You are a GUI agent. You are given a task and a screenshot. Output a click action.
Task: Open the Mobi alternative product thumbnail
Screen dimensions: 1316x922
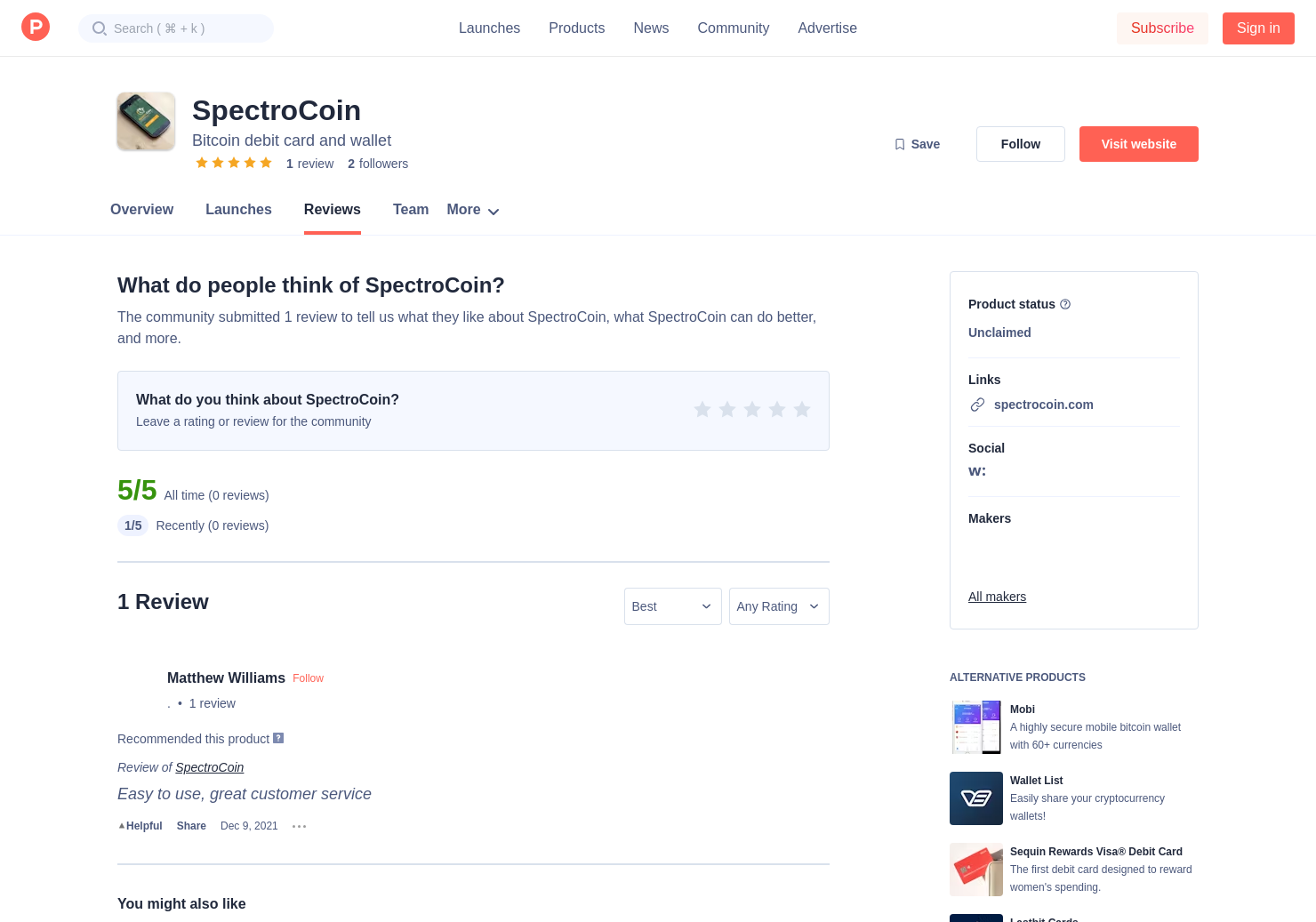click(975, 726)
